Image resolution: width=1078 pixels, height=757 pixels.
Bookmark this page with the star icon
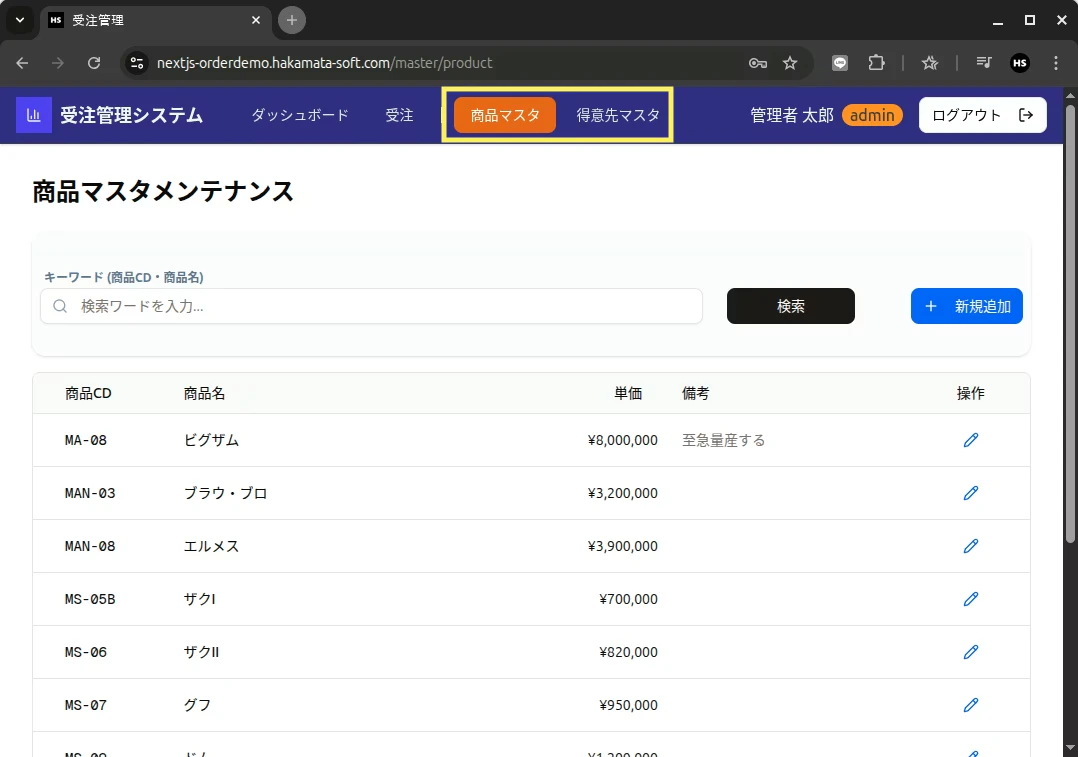790,63
